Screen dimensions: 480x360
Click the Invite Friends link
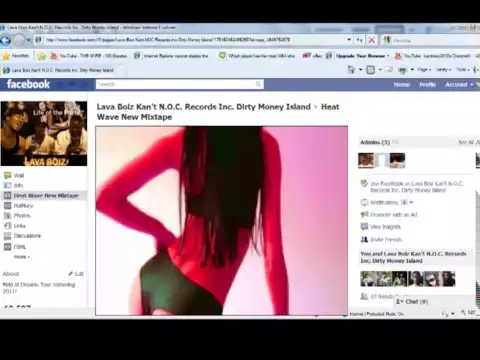coord(386,240)
